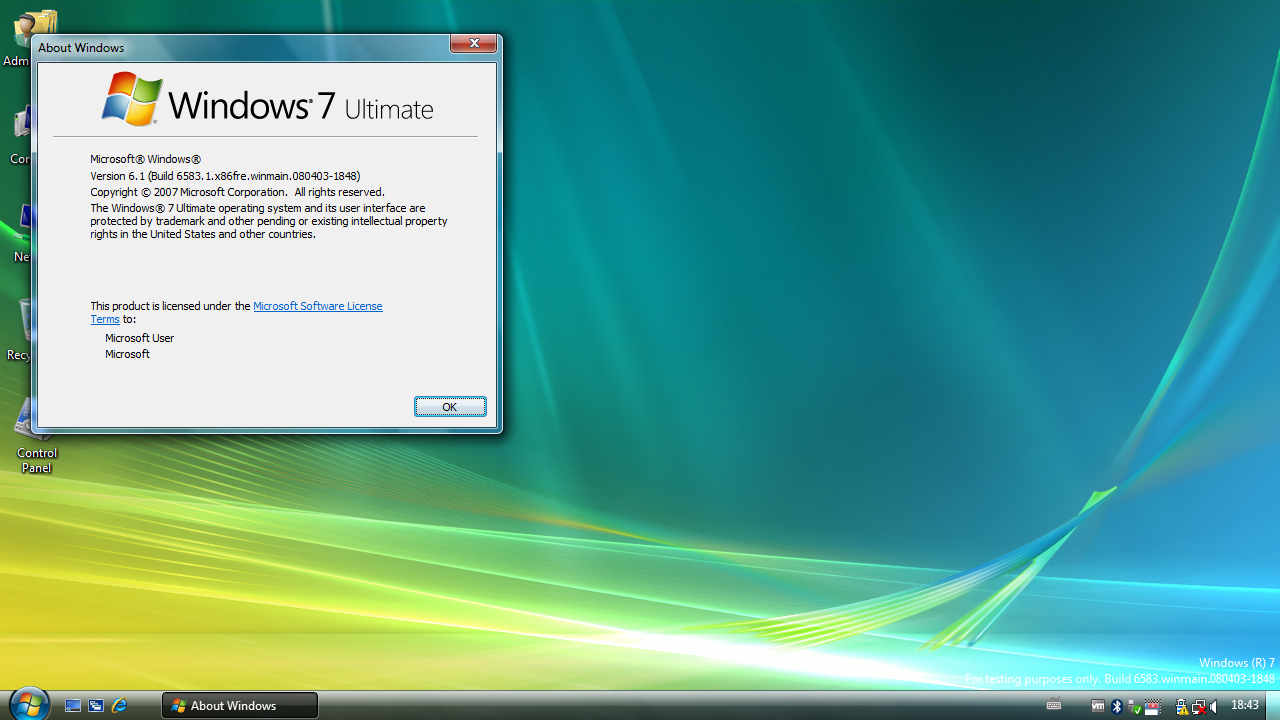Click the OK button in About Windows

pyautogui.click(x=450, y=407)
